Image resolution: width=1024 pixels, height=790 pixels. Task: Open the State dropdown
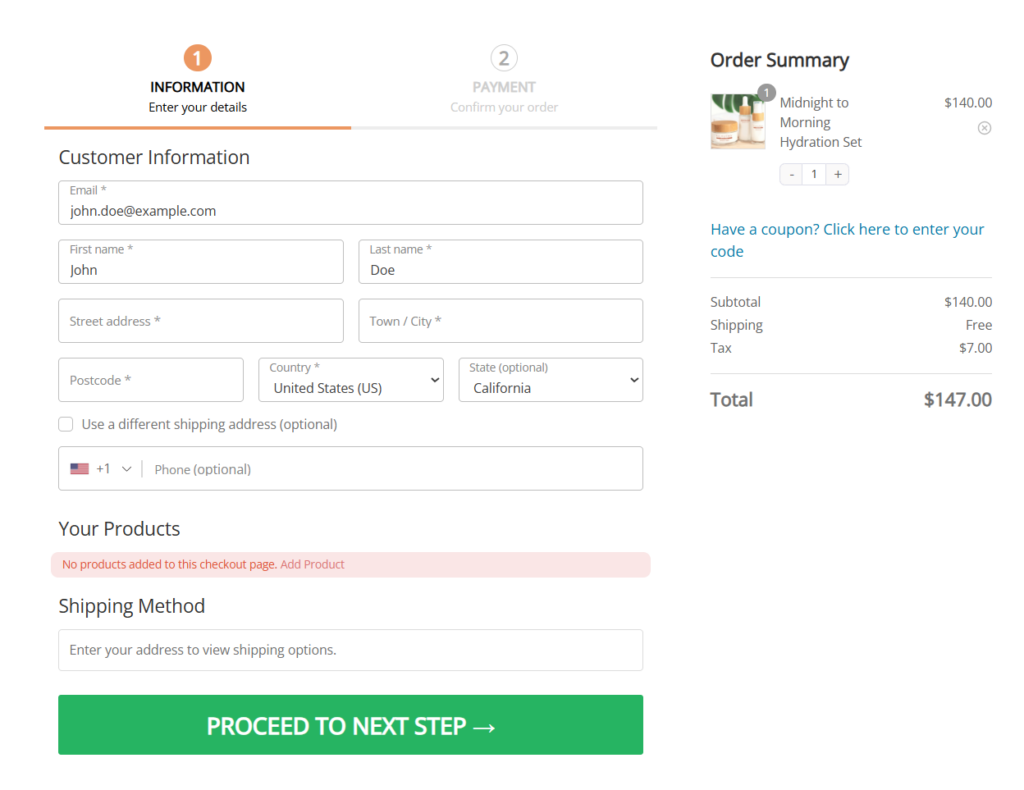[550, 380]
